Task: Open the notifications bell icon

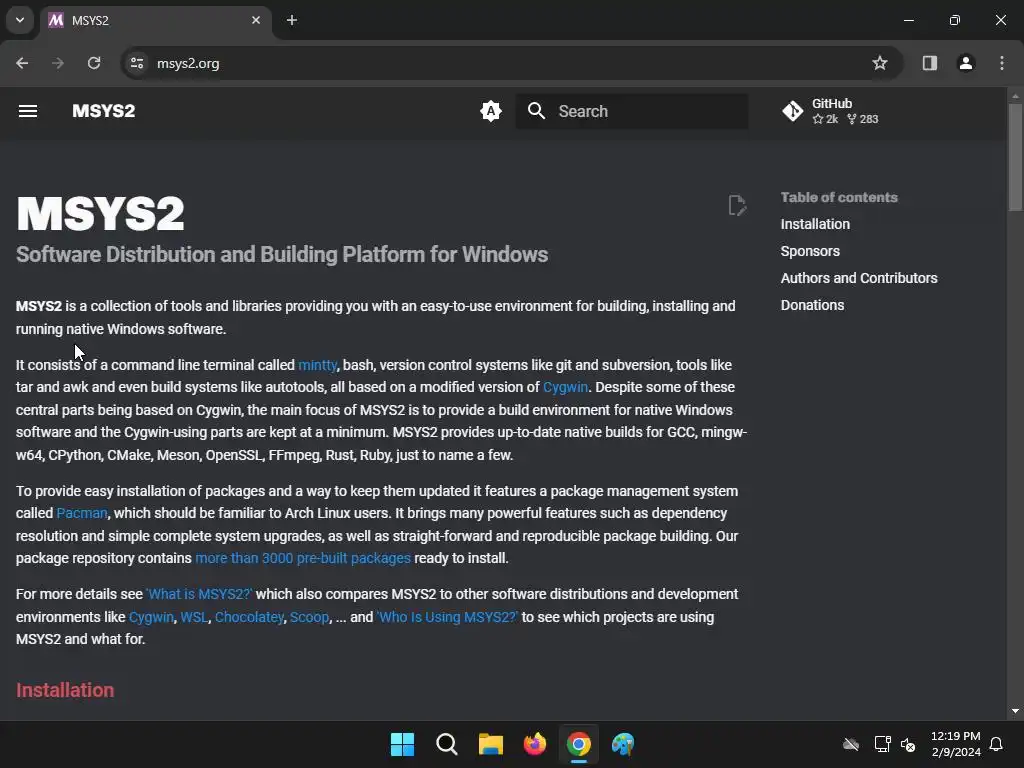Action: (996, 744)
